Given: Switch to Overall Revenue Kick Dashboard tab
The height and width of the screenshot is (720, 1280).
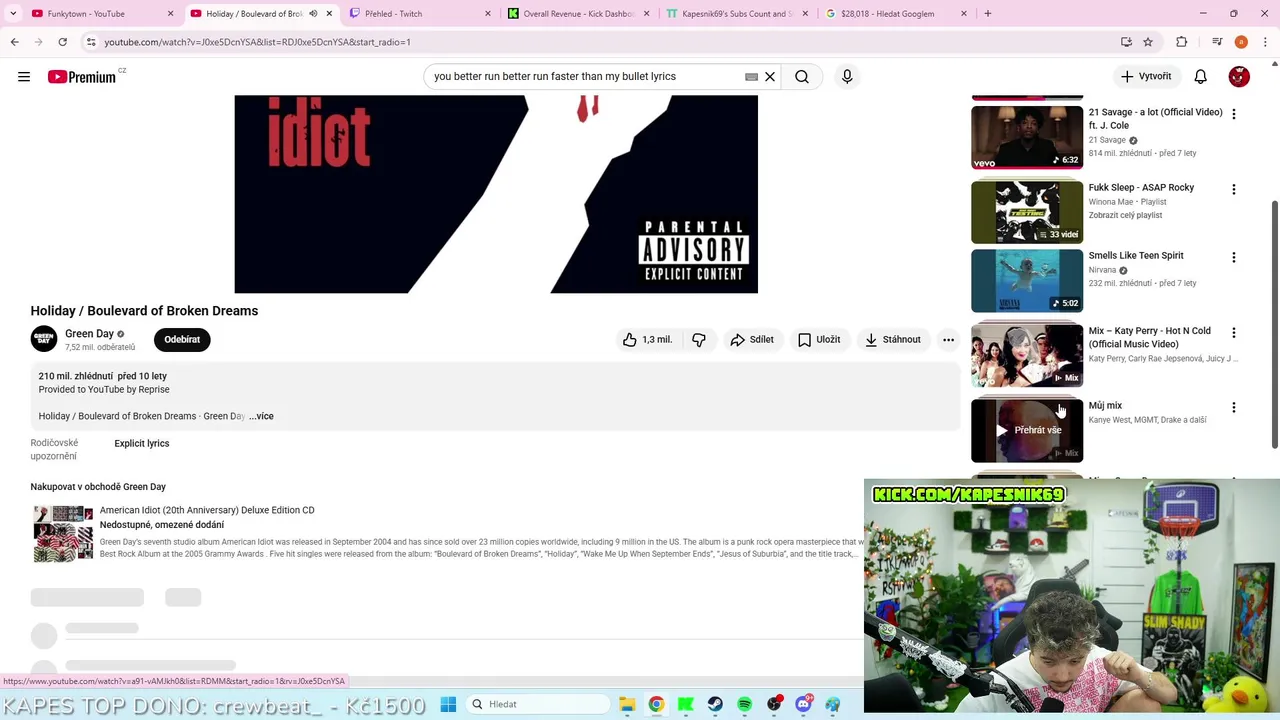Looking at the screenshot, I should pos(578,14).
